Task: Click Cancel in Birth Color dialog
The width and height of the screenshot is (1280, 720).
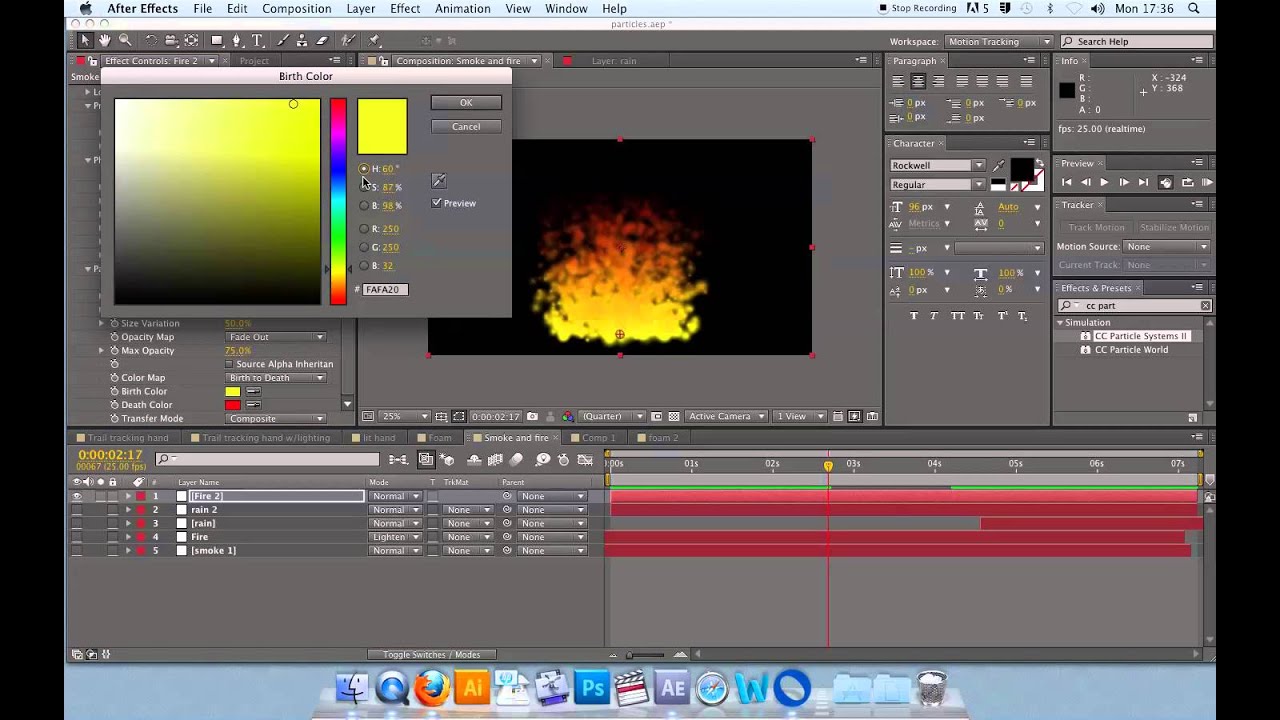Action: click(466, 127)
